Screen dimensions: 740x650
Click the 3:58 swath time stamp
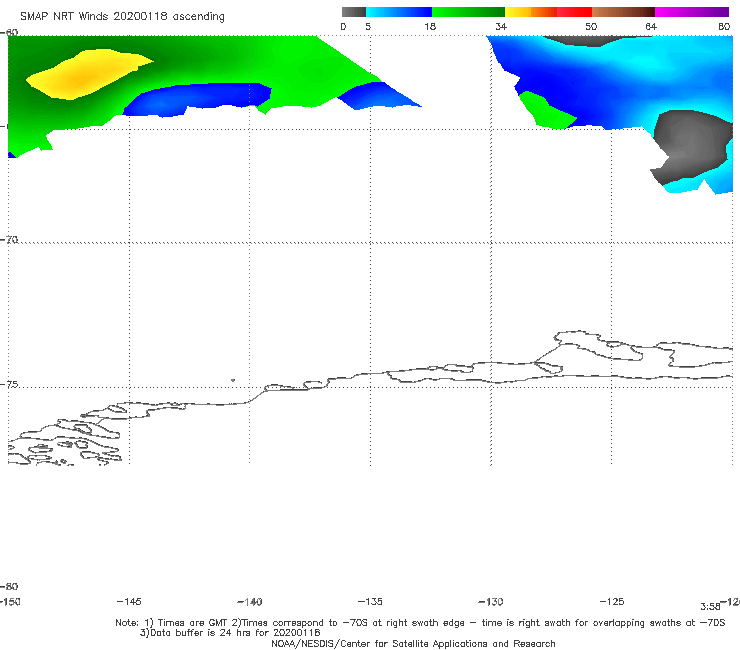click(x=710, y=607)
